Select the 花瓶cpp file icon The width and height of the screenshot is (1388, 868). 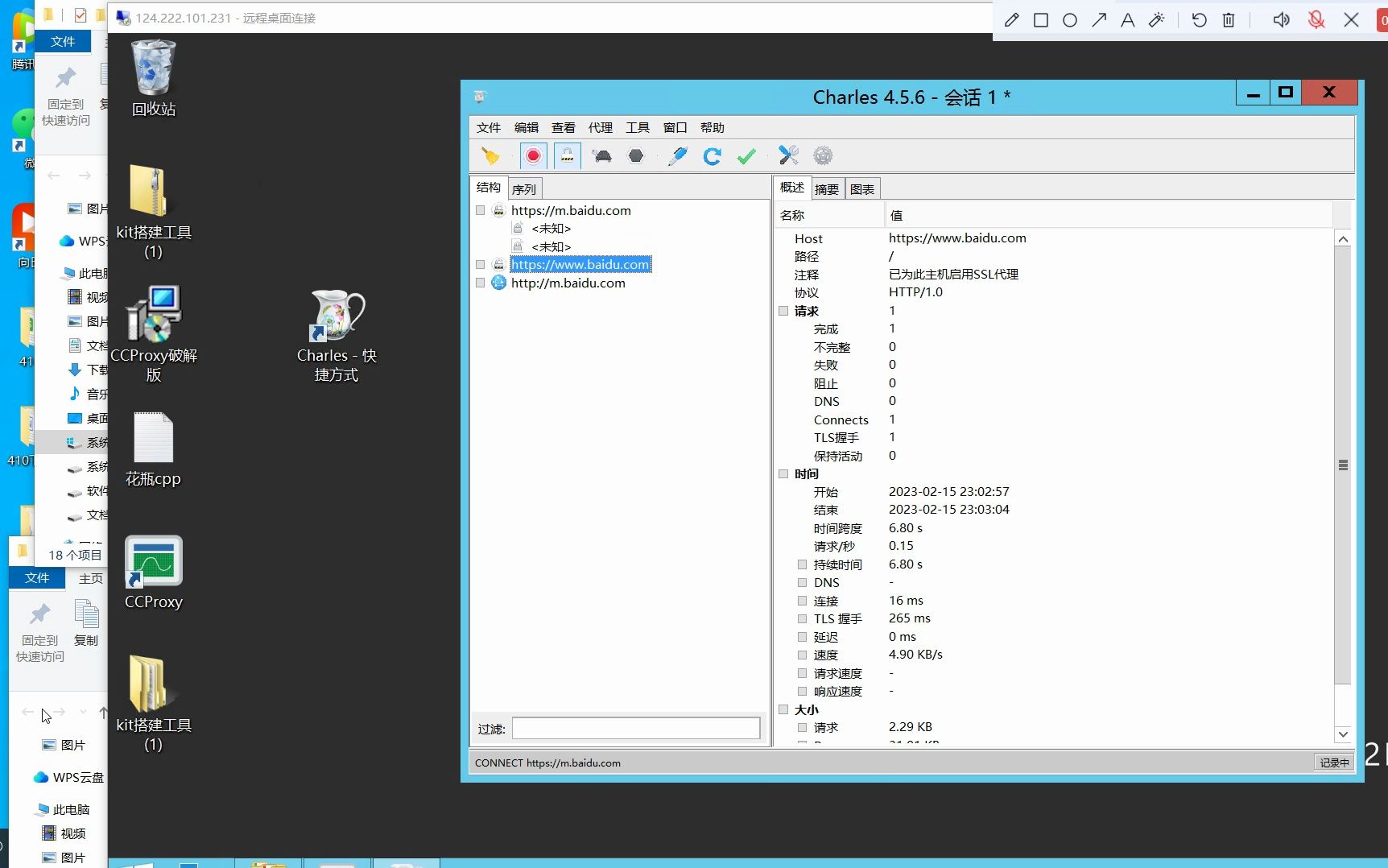pyautogui.click(x=154, y=450)
